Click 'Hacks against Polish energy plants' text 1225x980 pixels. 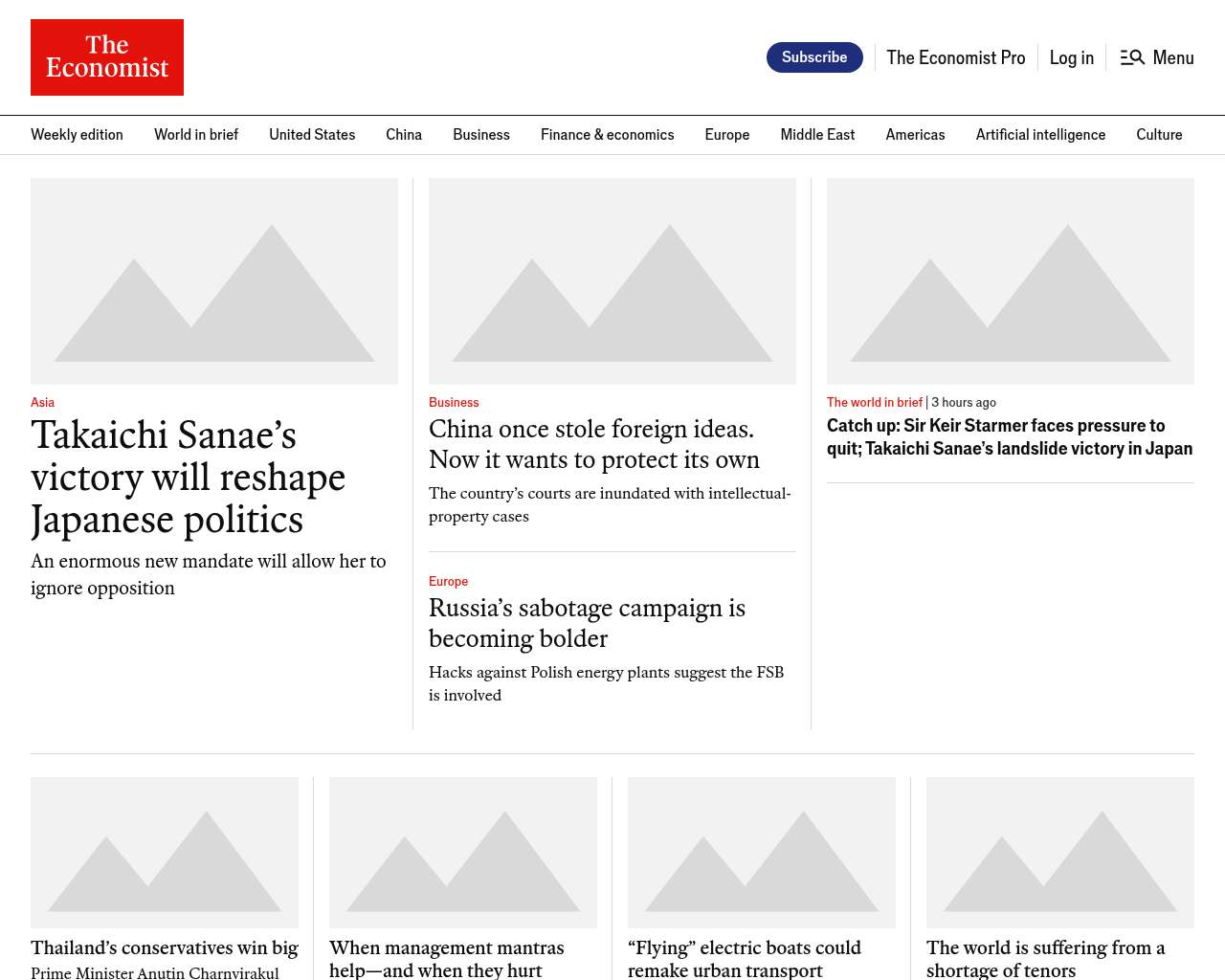point(606,683)
